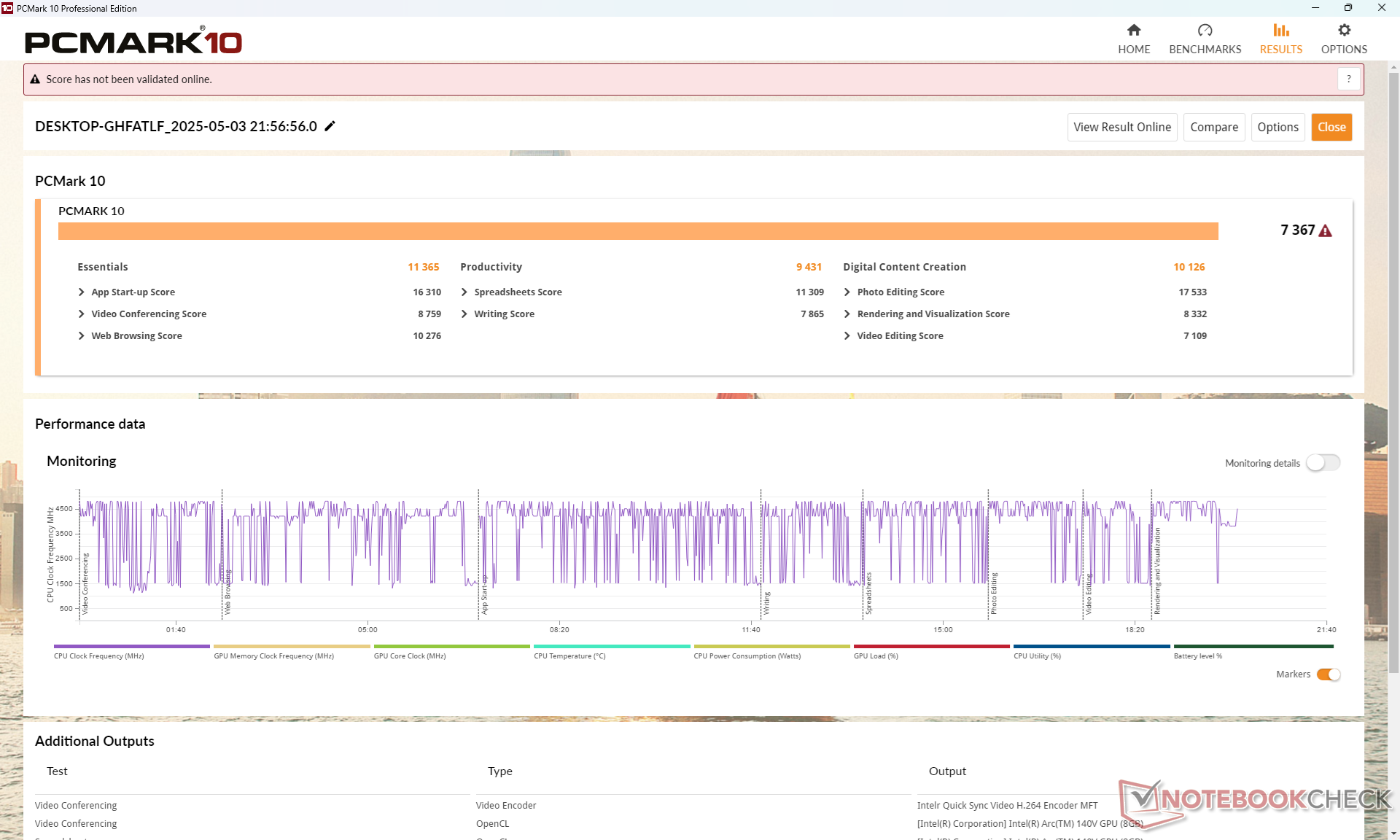Viewport: 1400px width, 840px height.
Task: Click the orange PCMARK 10 score bar
Action: 638,231
